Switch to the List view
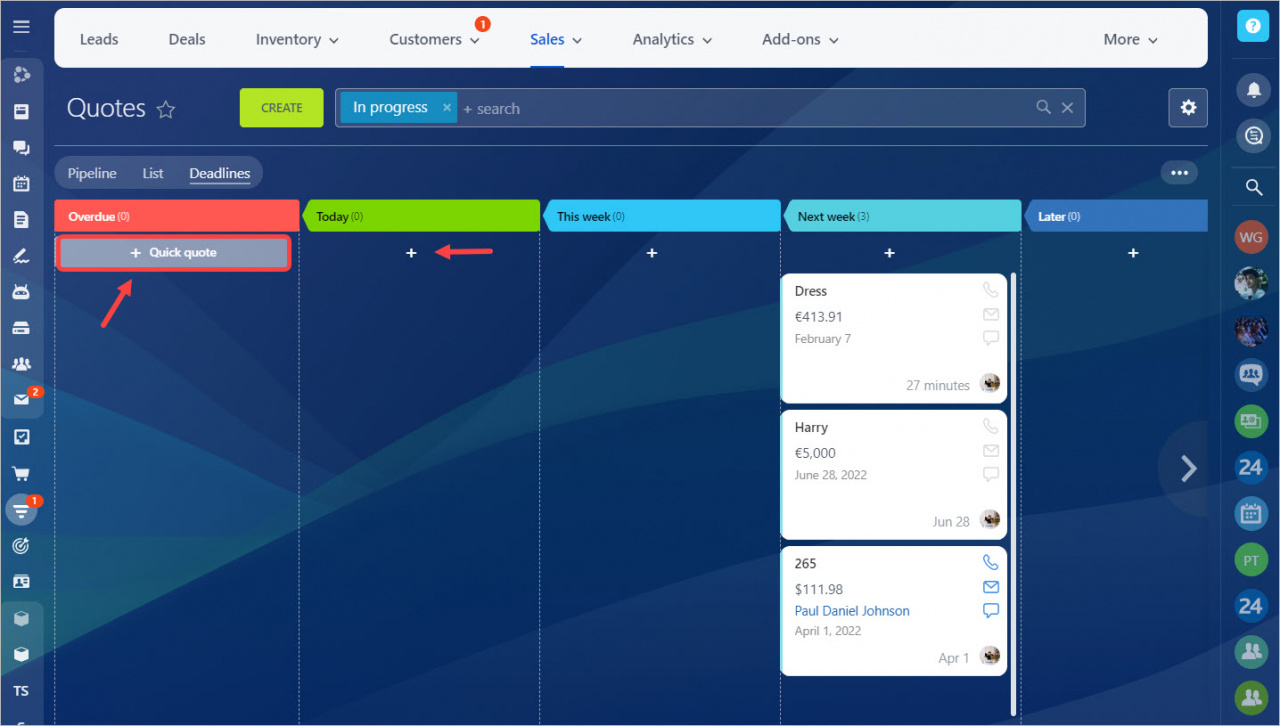Screen dimensions: 1280x726 click(153, 173)
